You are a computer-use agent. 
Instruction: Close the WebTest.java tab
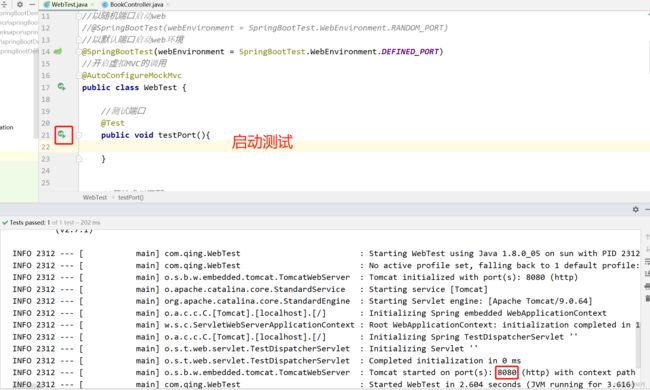(92, 5)
